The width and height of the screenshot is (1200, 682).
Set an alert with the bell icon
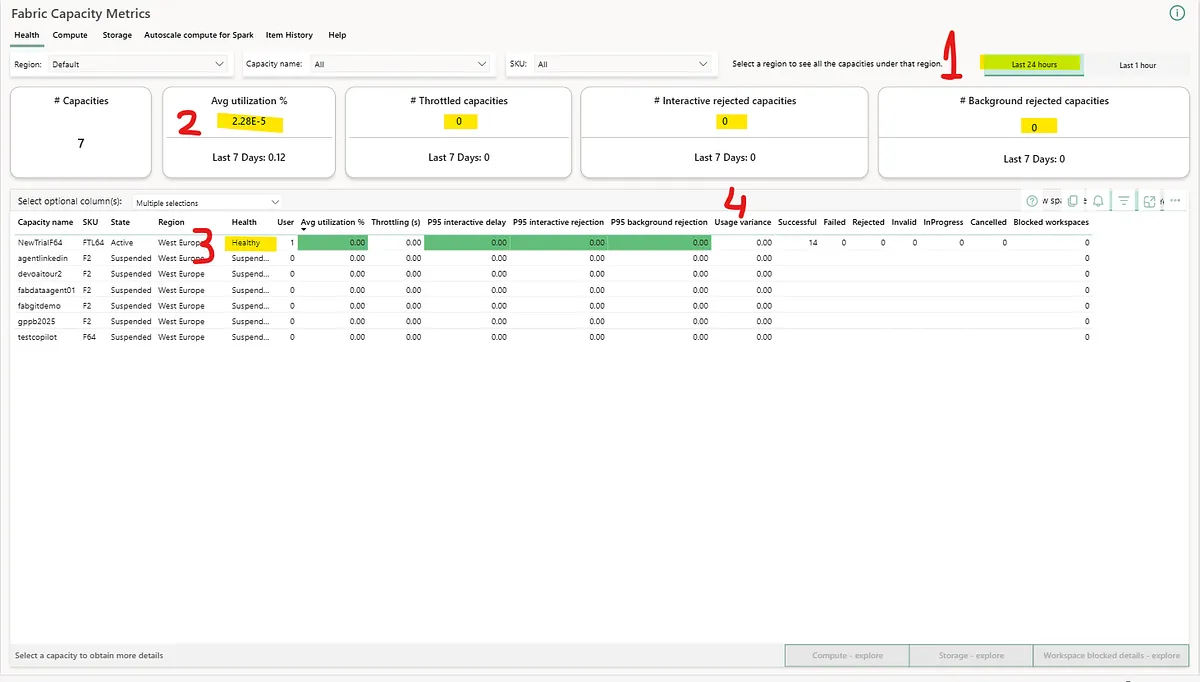click(1098, 201)
